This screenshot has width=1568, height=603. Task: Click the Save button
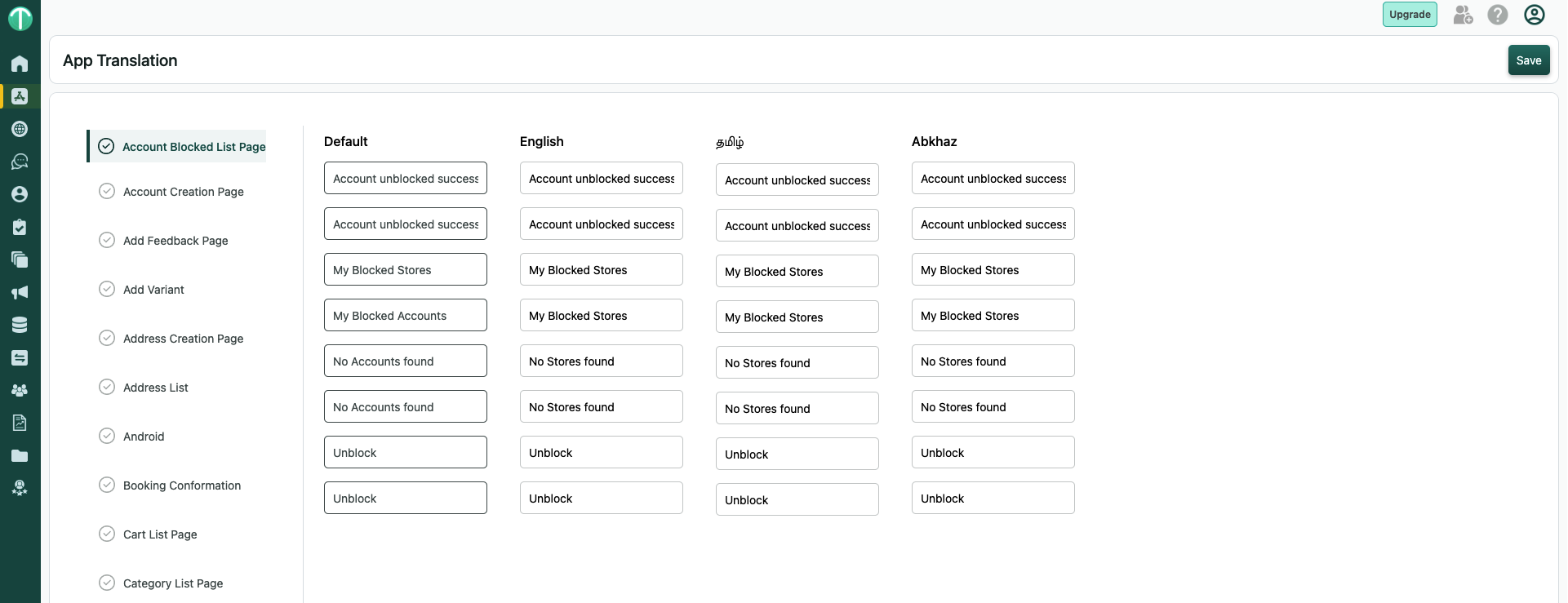pyautogui.click(x=1528, y=60)
